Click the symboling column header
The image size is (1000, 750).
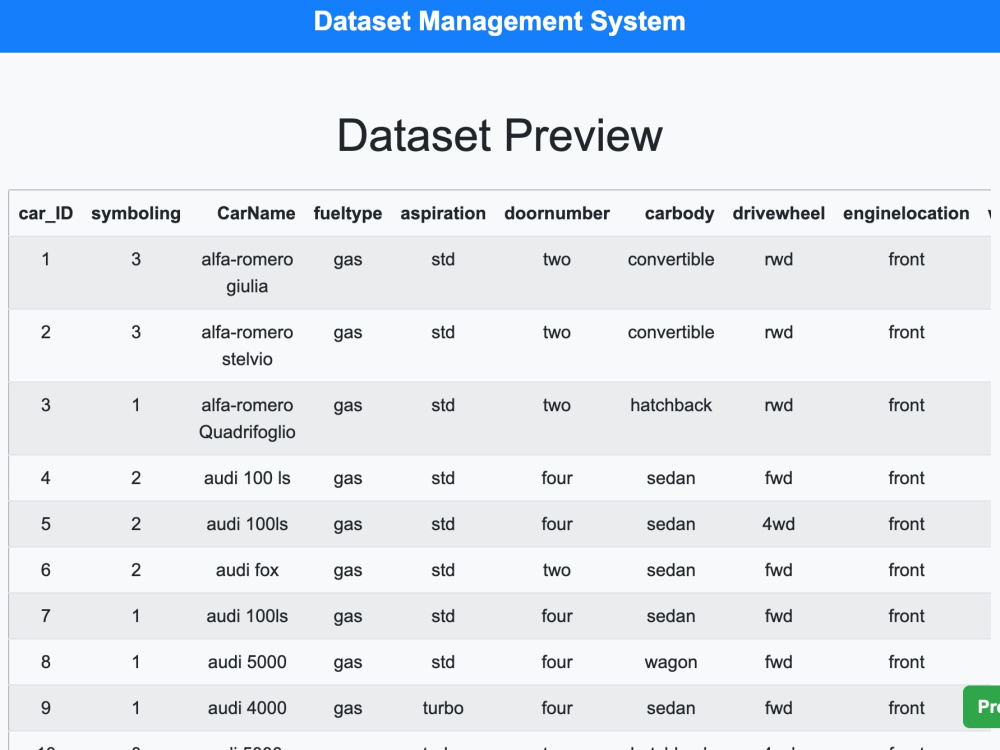[136, 213]
